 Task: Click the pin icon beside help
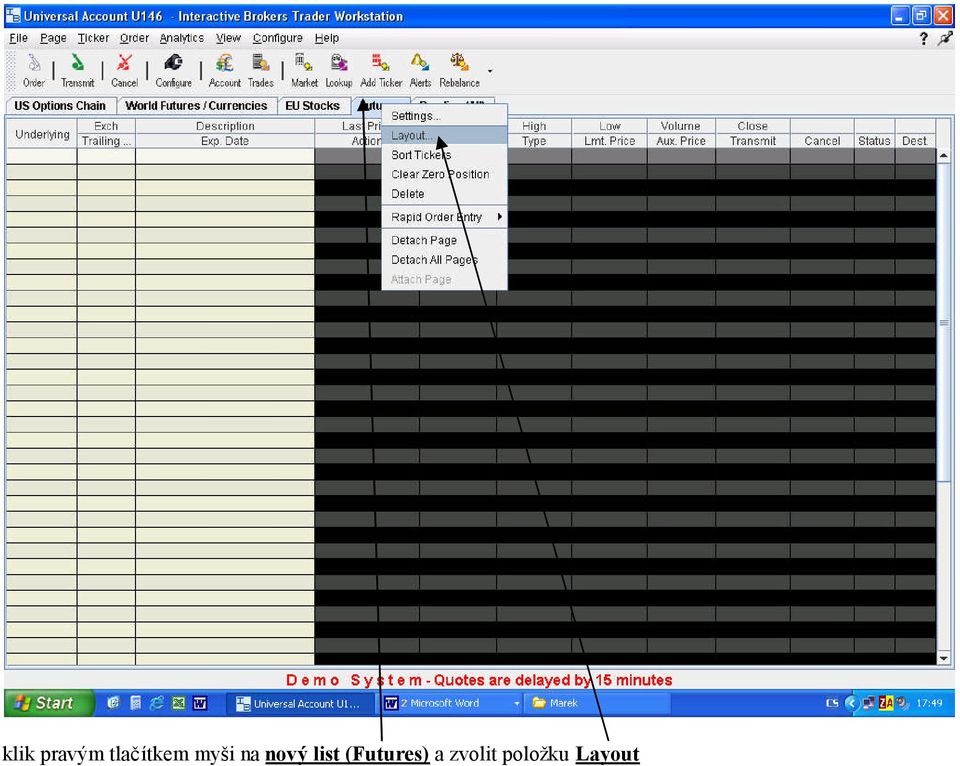(945, 39)
